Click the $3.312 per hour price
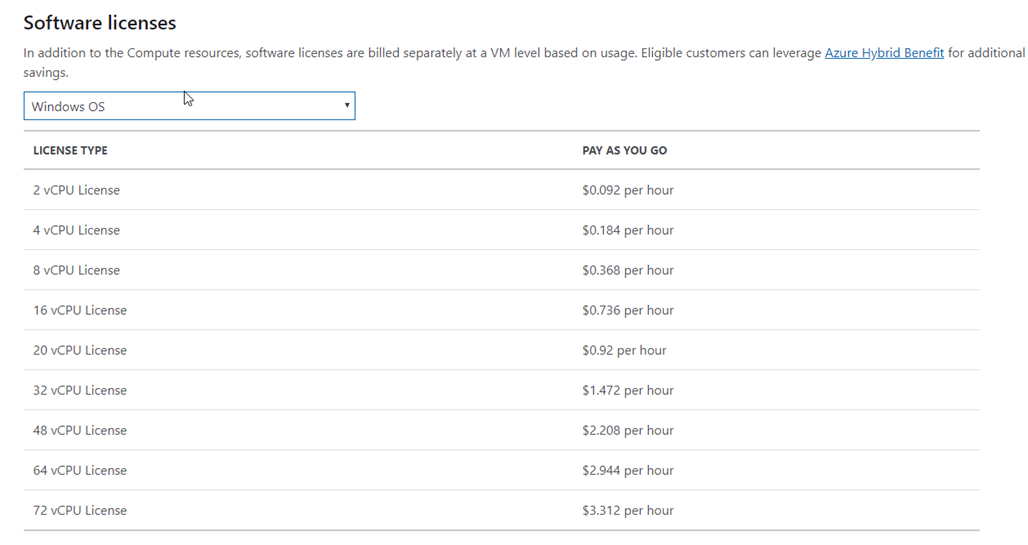Screen dimensions: 1028x545 627,510
